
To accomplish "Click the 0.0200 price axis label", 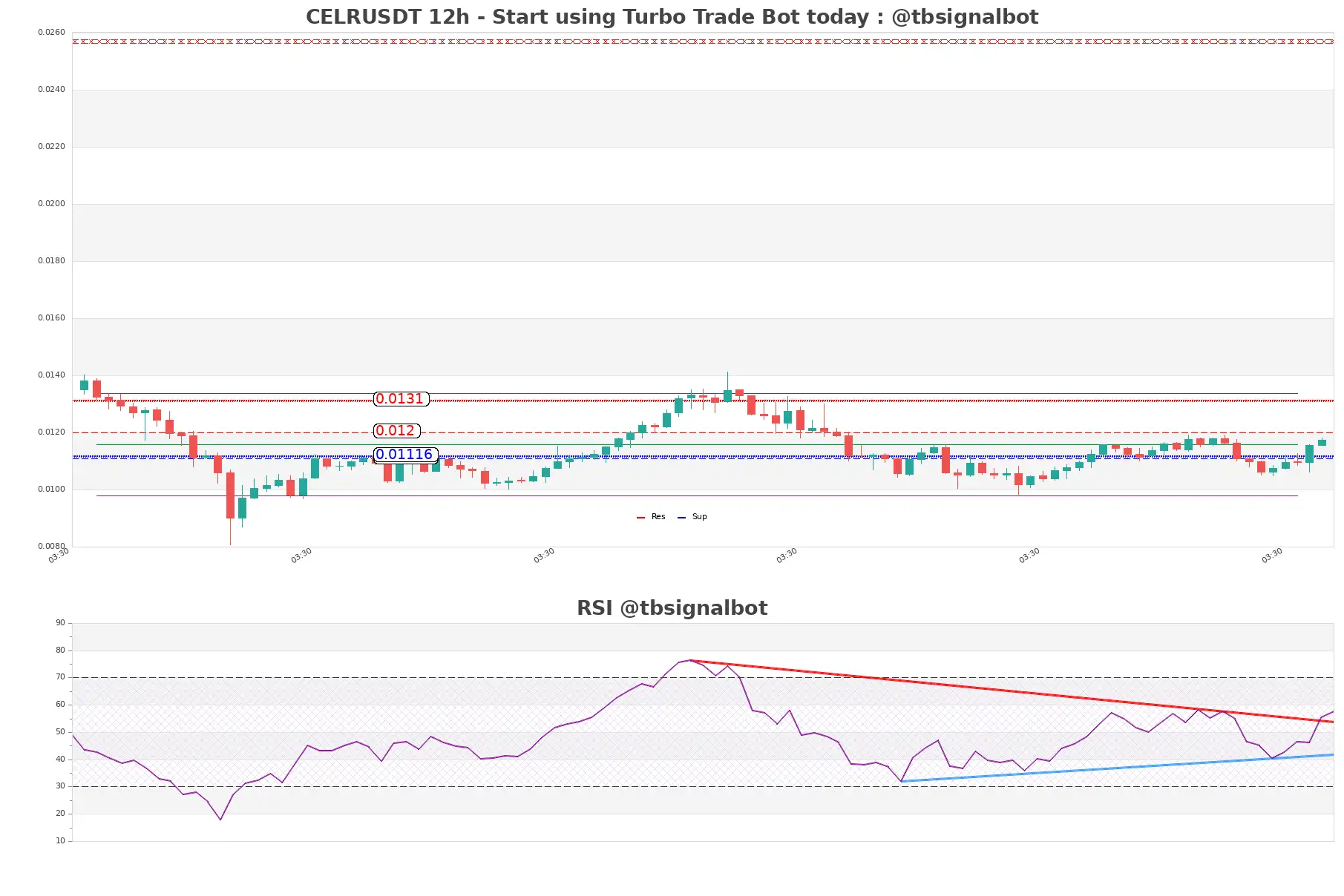I will [x=51, y=204].
